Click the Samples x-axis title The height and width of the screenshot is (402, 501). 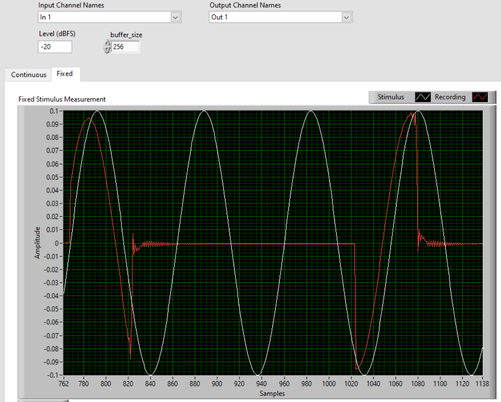272,394
